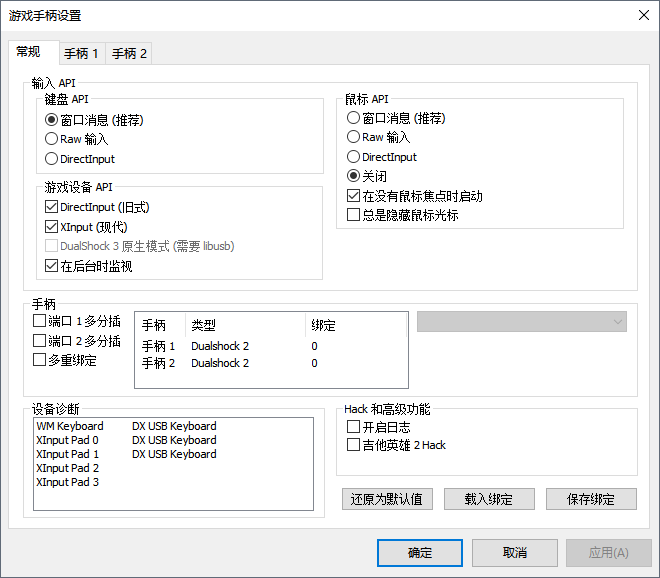Select XInput Pad 1 in diagnostics list
Viewport: 660px width, 578px height.
[67, 454]
